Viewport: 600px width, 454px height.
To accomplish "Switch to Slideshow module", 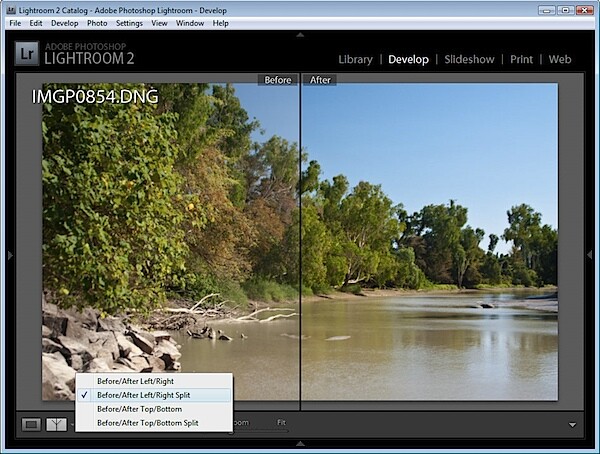I will point(470,59).
